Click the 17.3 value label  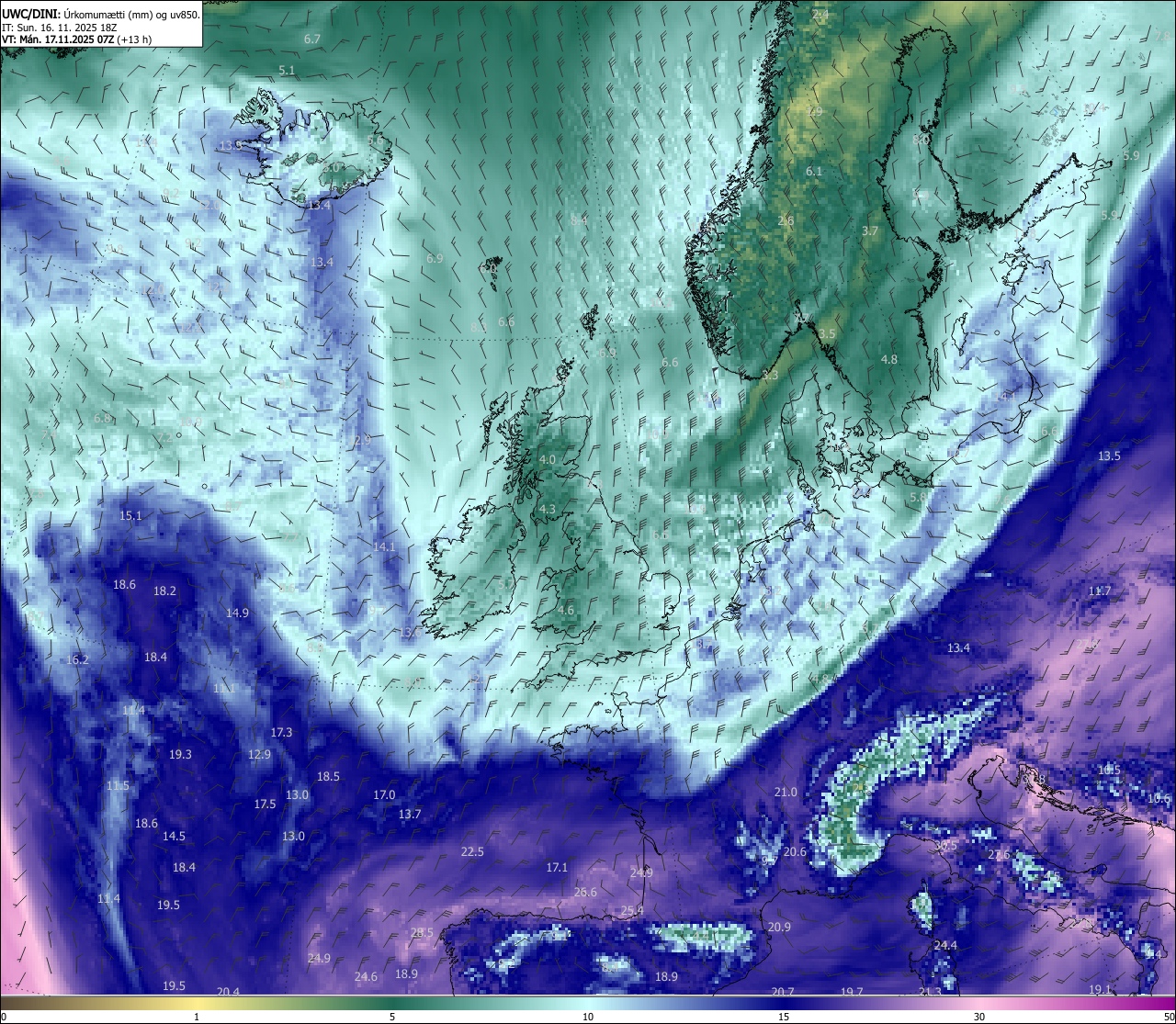tap(281, 733)
